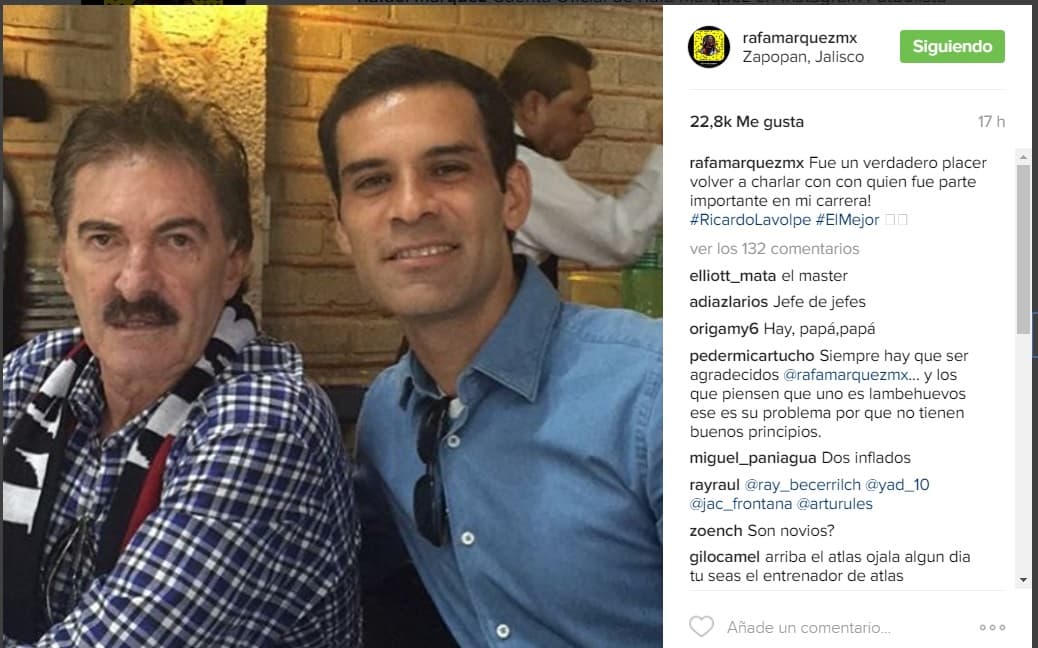Click the heart like icon
Screen dimensions: 1038x648
tap(701, 626)
